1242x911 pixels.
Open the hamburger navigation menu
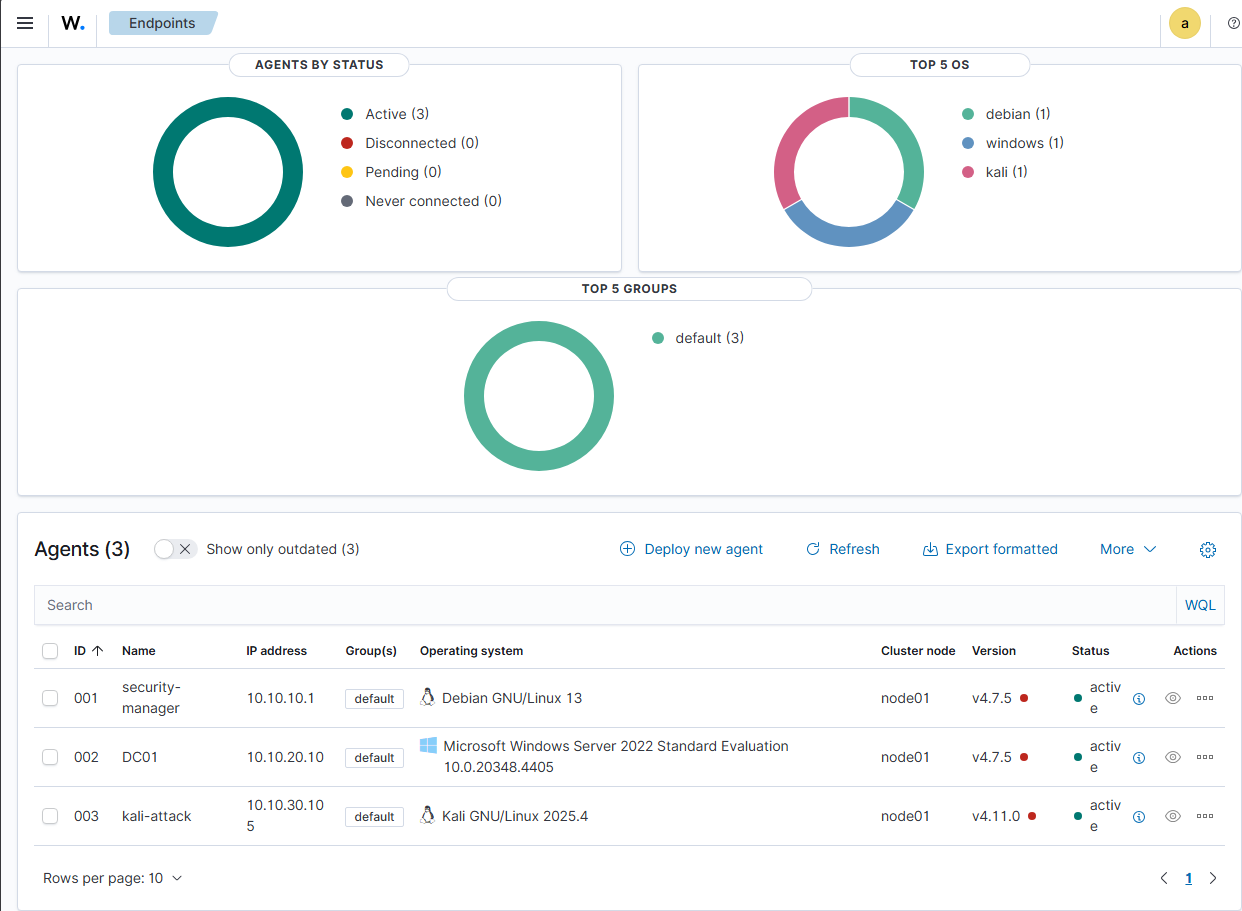(25, 22)
